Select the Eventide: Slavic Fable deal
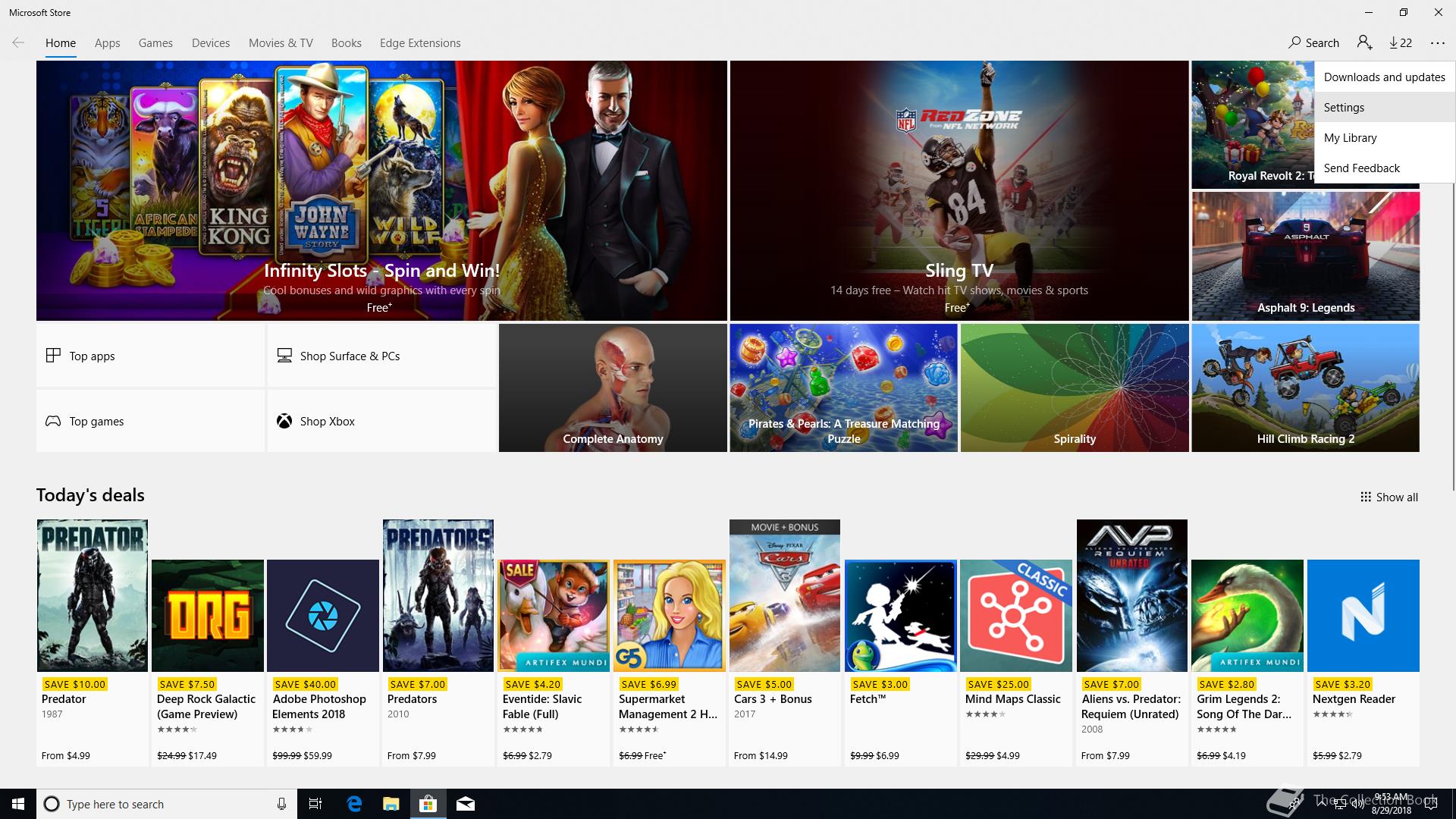The height and width of the screenshot is (819, 1456). (x=554, y=662)
